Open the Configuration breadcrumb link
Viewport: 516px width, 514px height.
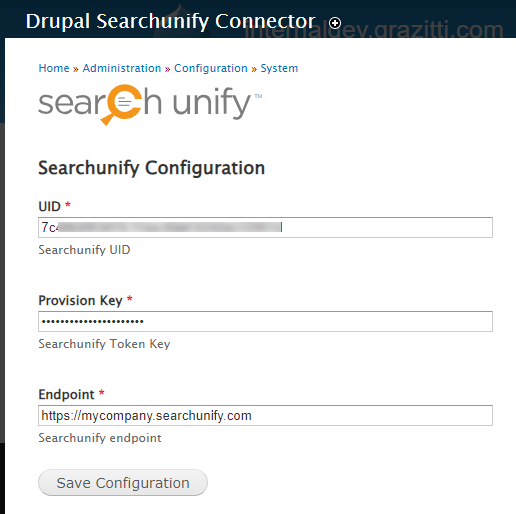tap(211, 68)
